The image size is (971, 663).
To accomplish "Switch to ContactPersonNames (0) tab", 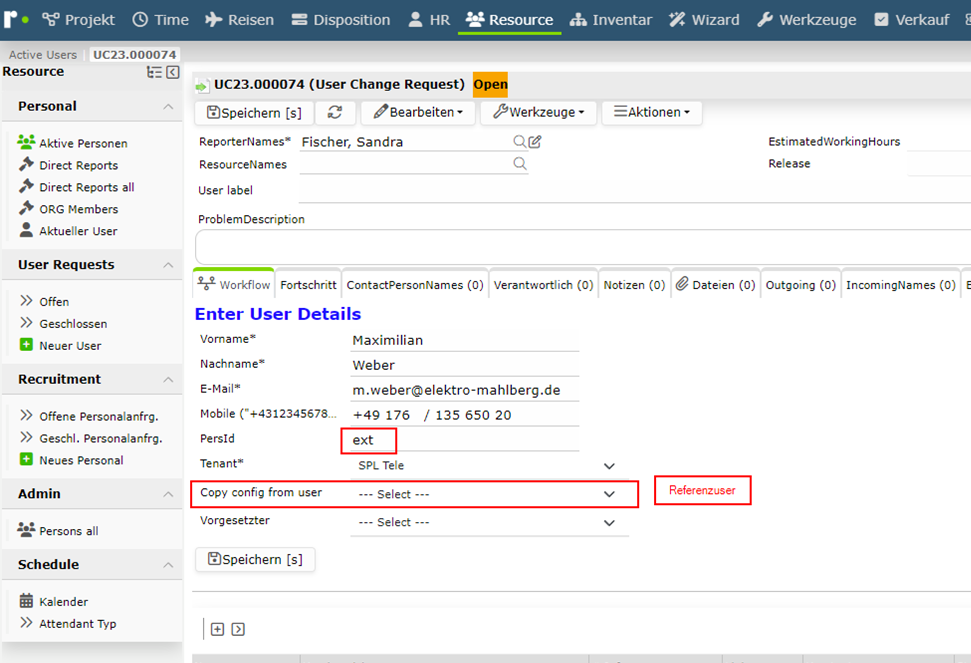I will [415, 285].
